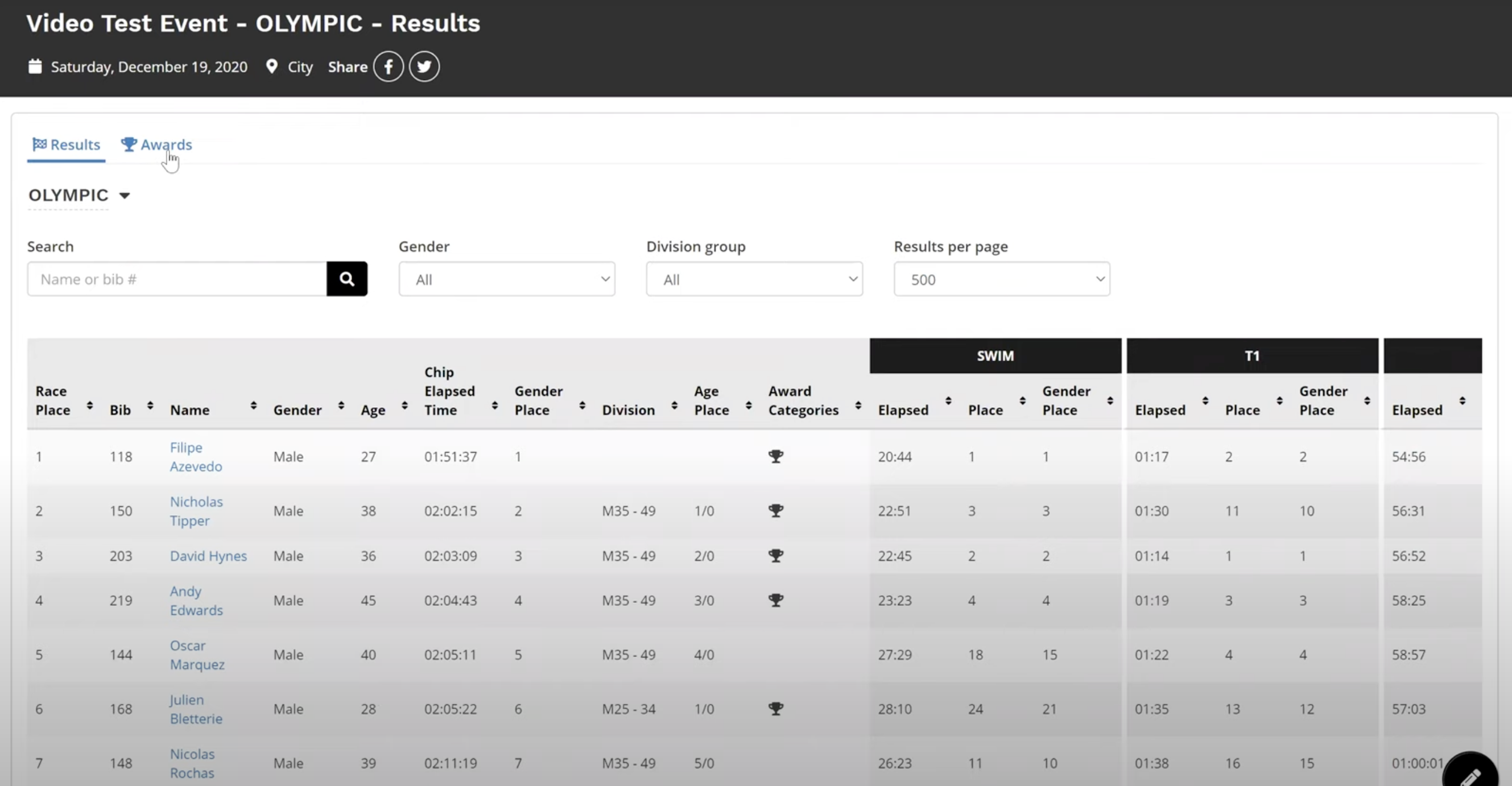Share results on Twitter
The height and width of the screenshot is (786, 1512).
(424, 67)
